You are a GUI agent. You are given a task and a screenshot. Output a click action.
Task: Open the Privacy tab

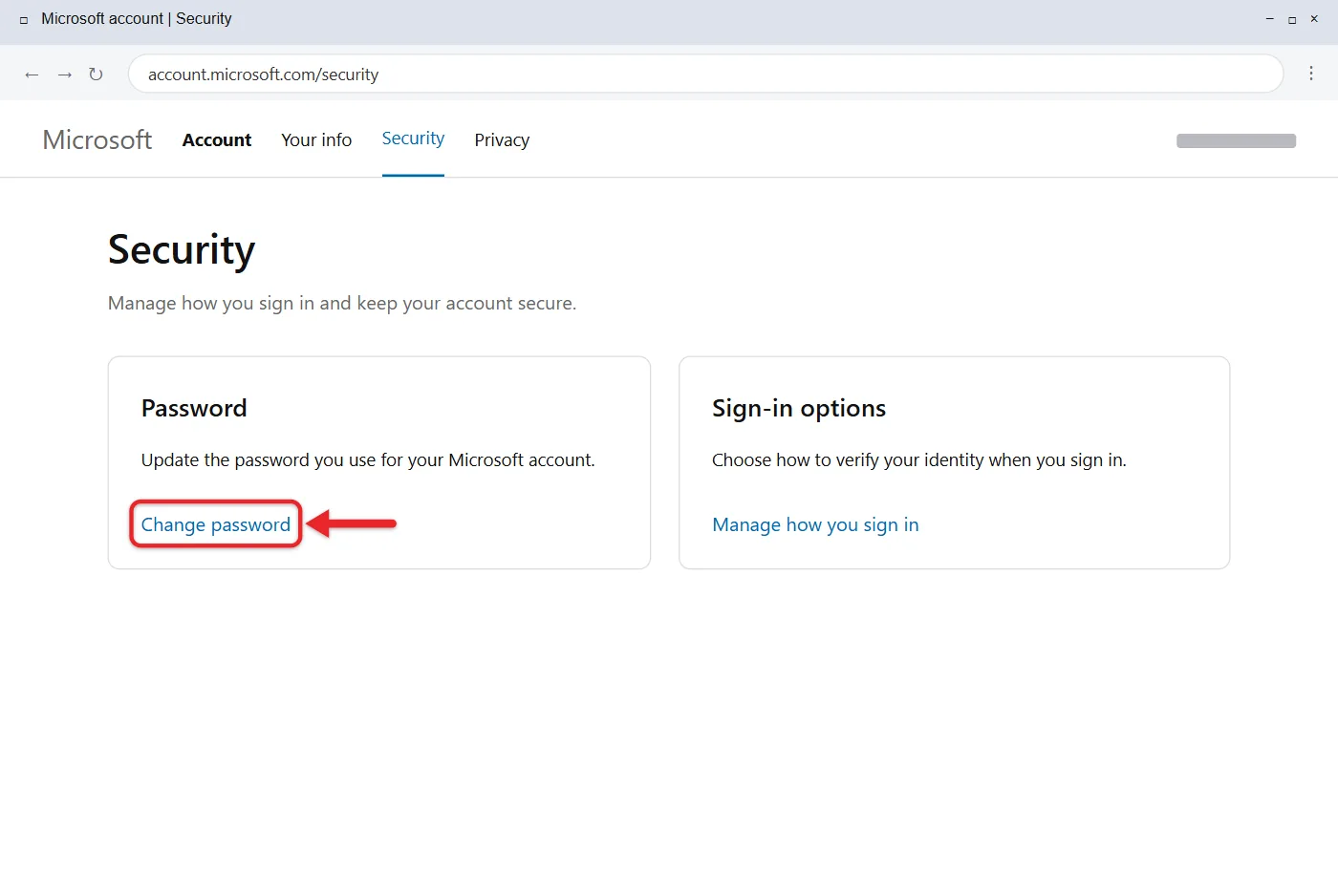click(x=502, y=139)
